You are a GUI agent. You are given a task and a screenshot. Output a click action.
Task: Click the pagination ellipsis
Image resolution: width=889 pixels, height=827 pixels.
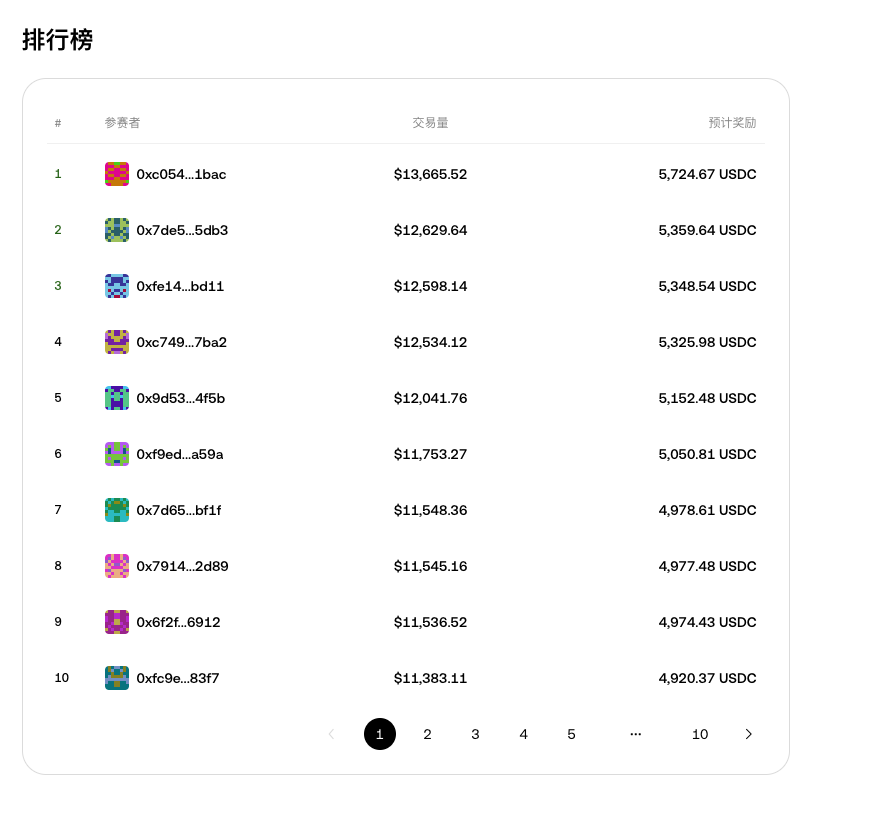636,734
